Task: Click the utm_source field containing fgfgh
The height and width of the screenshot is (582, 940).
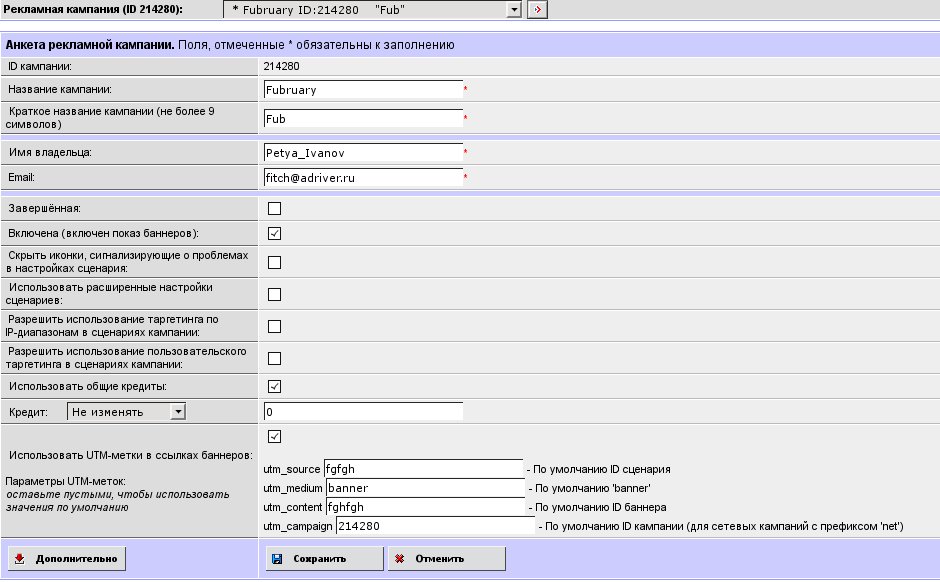Action: [x=423, y=469]
